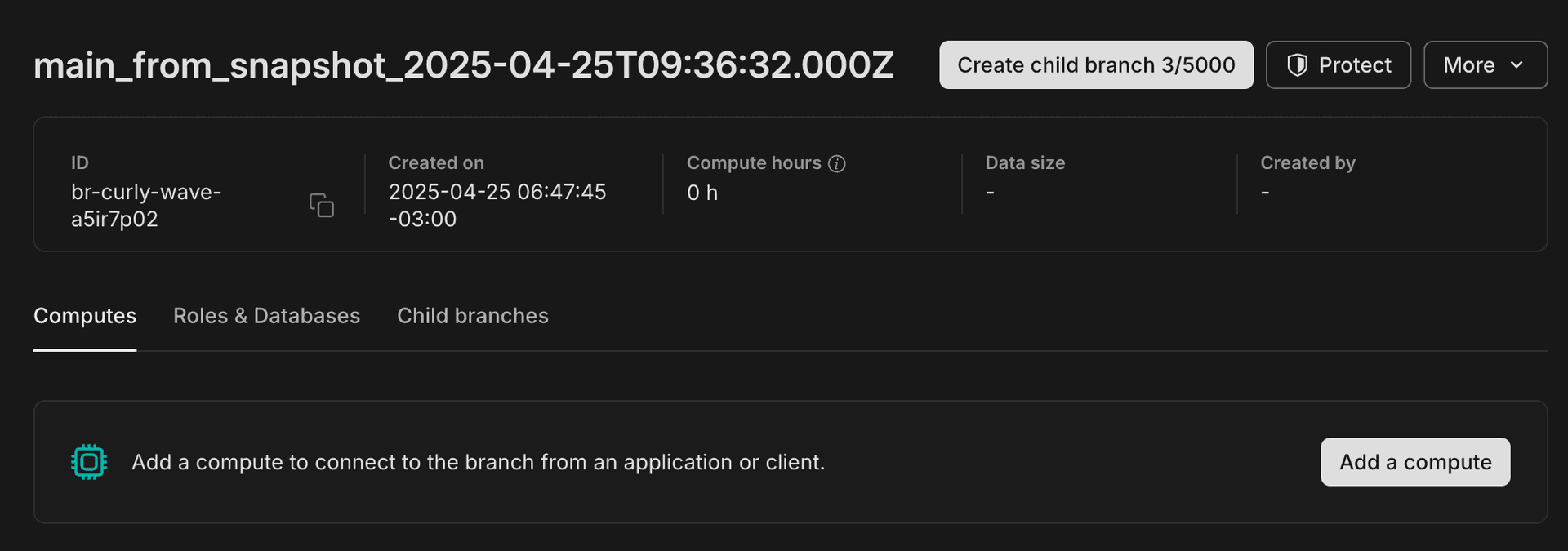Expand the More options list
The height and width of the screenshot is (551, 1568).
[x=1485, y=64]
